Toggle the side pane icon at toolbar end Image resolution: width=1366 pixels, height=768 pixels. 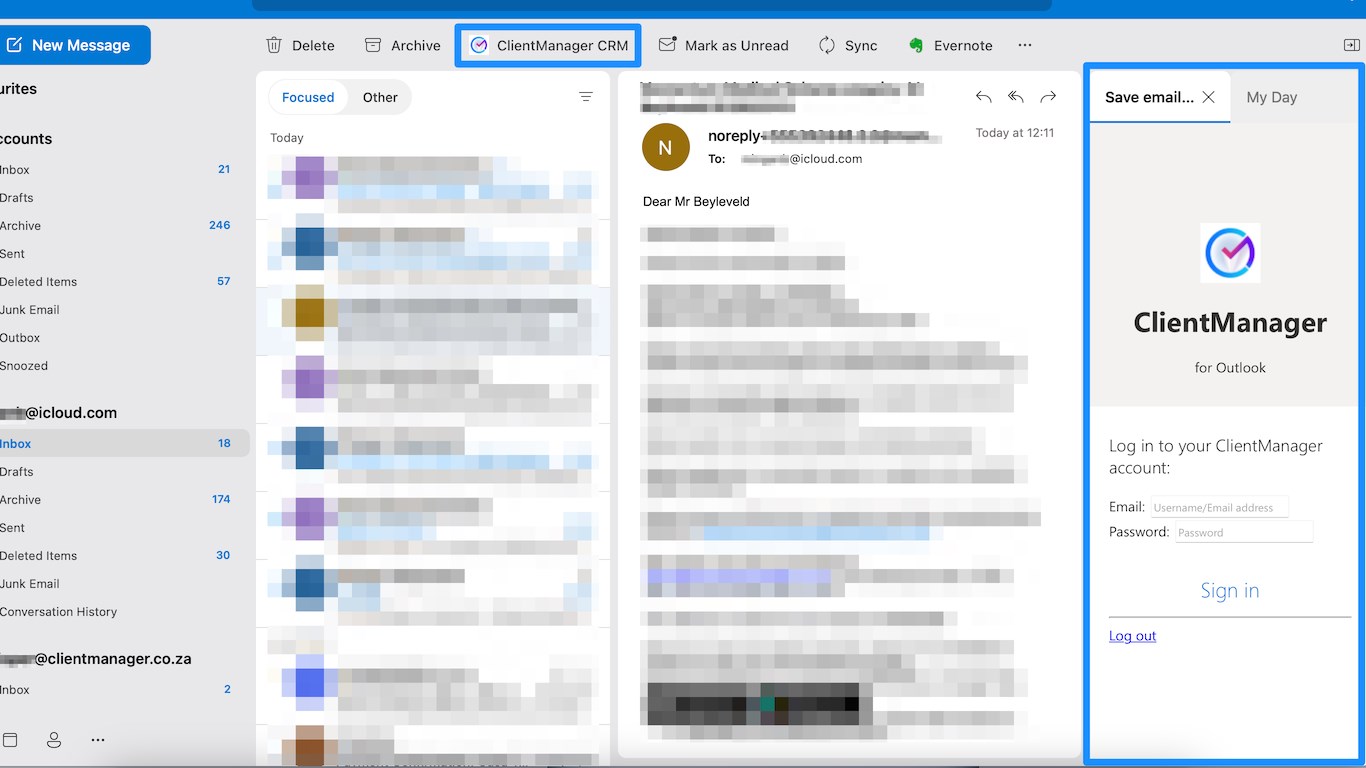1351,45
